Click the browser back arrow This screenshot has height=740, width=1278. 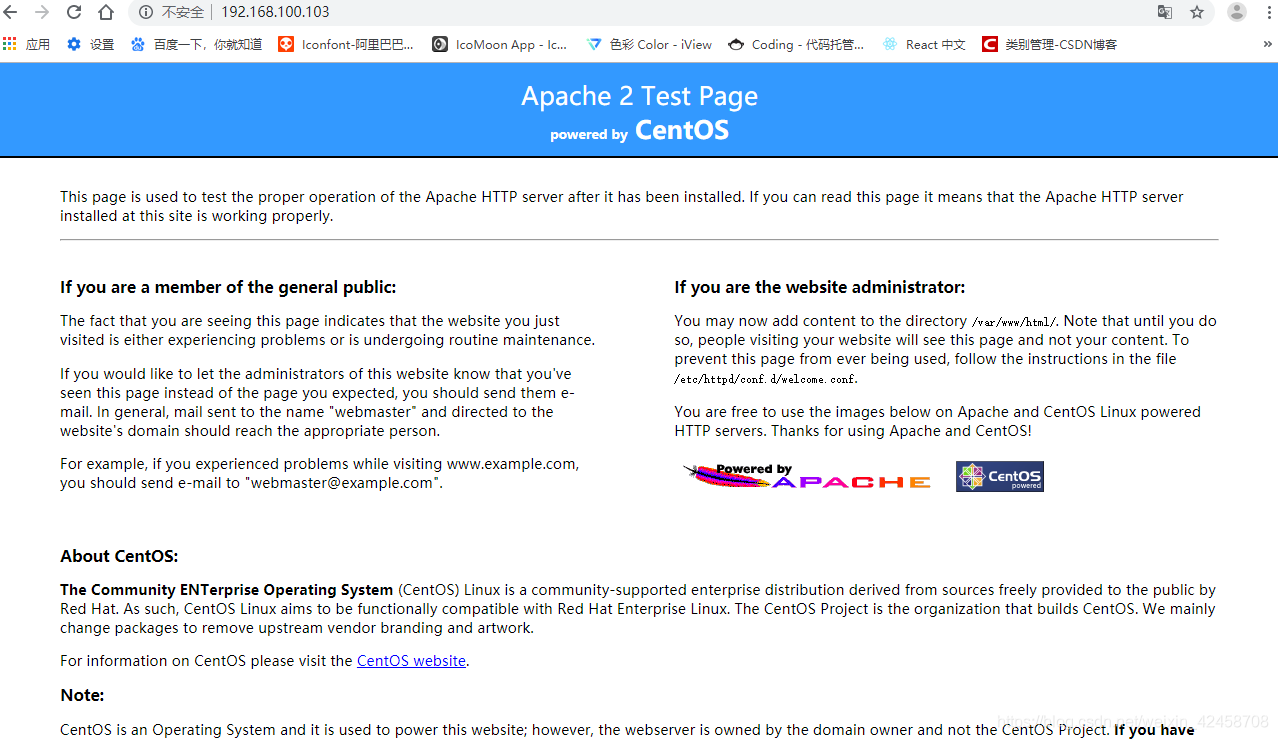tap(11, 12)
